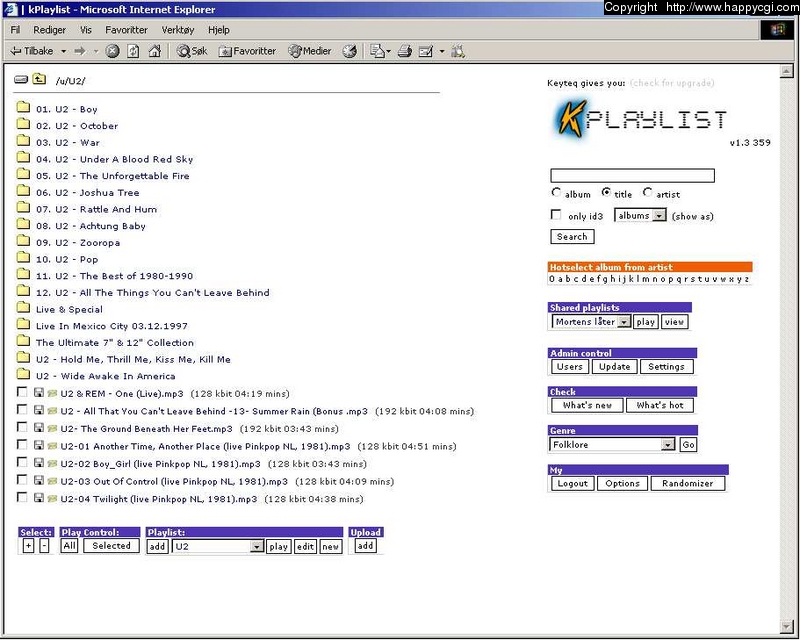
Task: Click save disk icon for The Ground Beneath Her Feet
Action: 39,428
